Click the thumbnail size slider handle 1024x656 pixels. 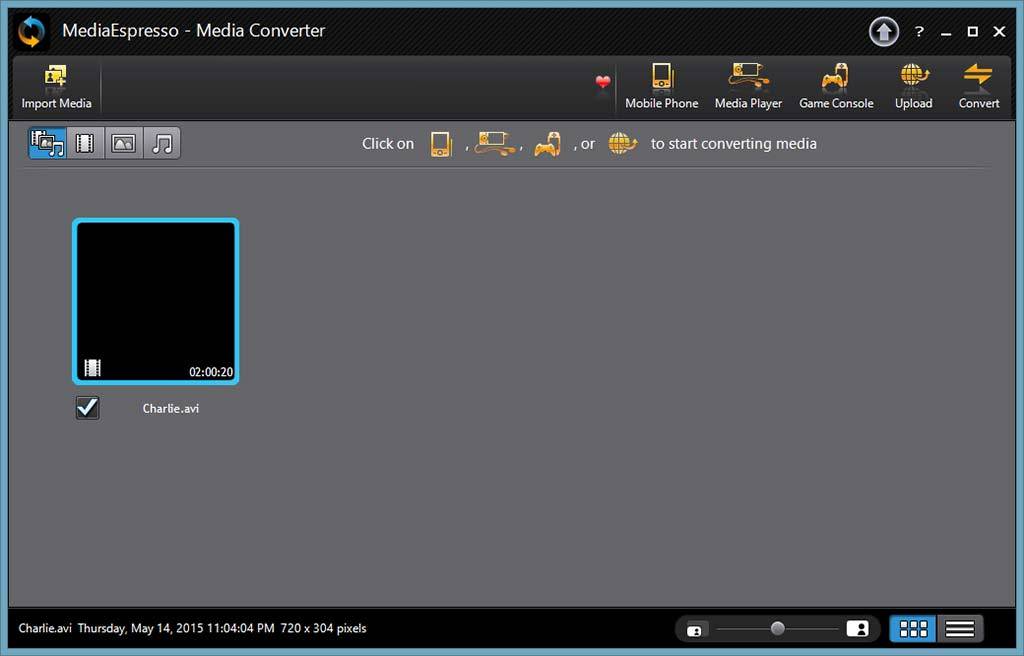click(x=777, y=629)
